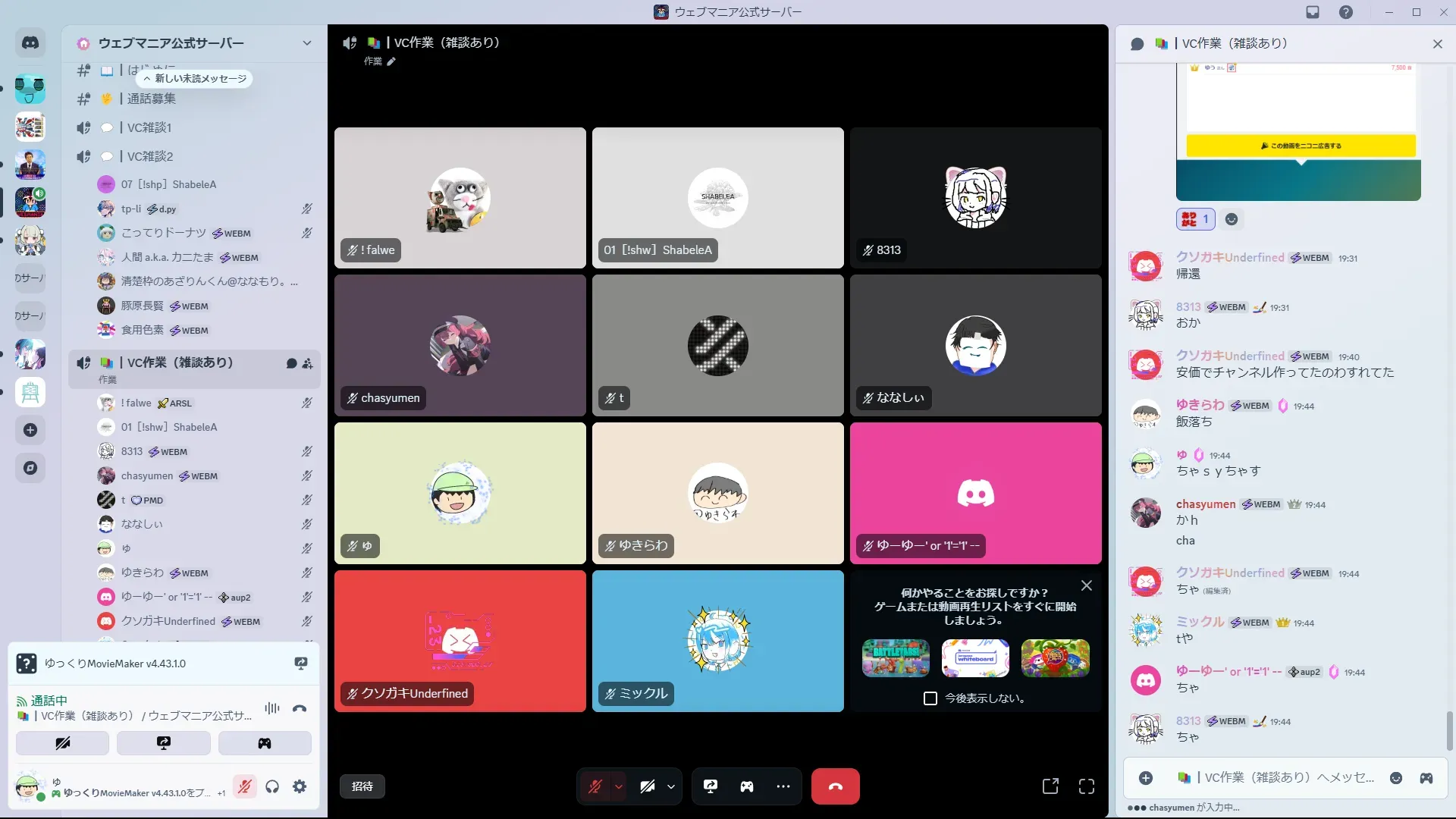Open the activities controller icon in the call bar
The height and width of the screenshot is (819, 1456).
point(747,786)
